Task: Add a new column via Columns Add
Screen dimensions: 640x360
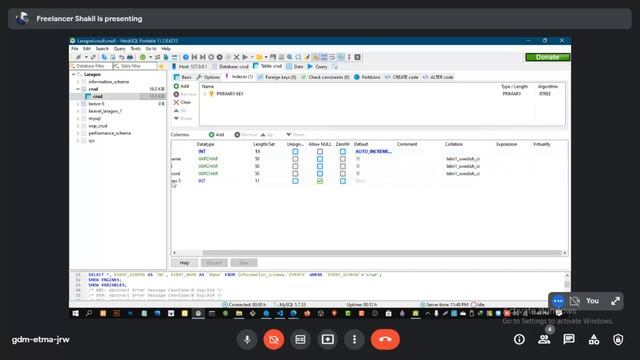Action: click(217, 135)
